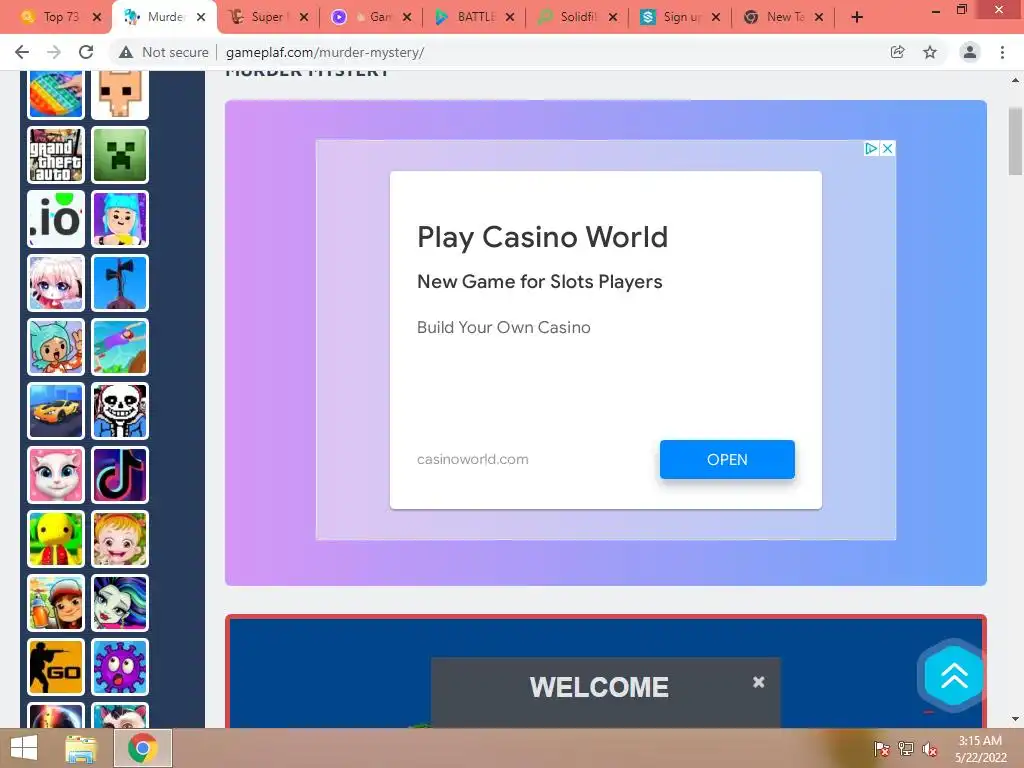The height and width of the screenshot is (768, 1024).
Task: Open the Monster High girl game icon
Action: pyautogui.click(x=120, y=603)
